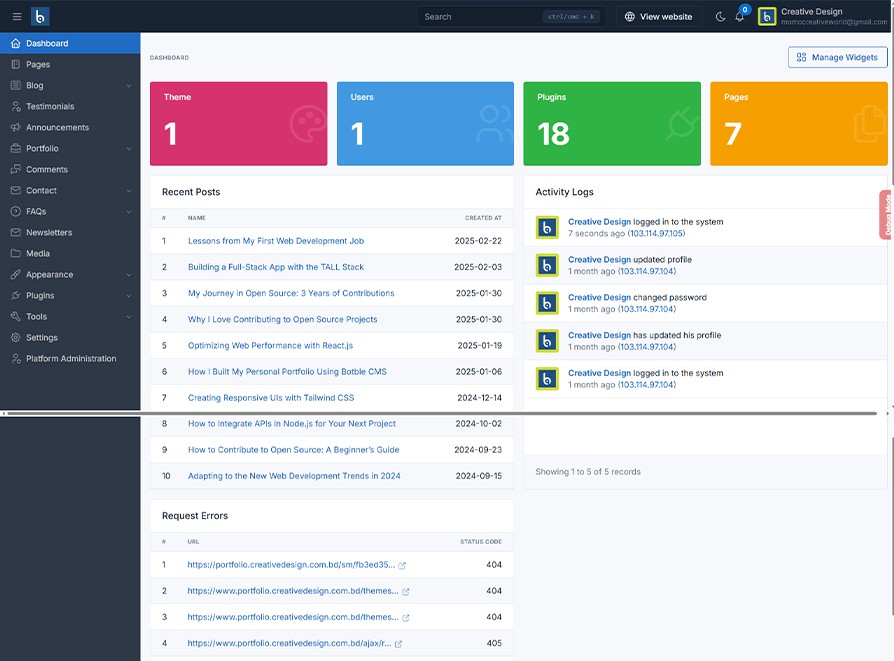The height and width of the screenshot is (661, 894).
Task: Open external link icon for first request error
Action: tap(402, 566)
